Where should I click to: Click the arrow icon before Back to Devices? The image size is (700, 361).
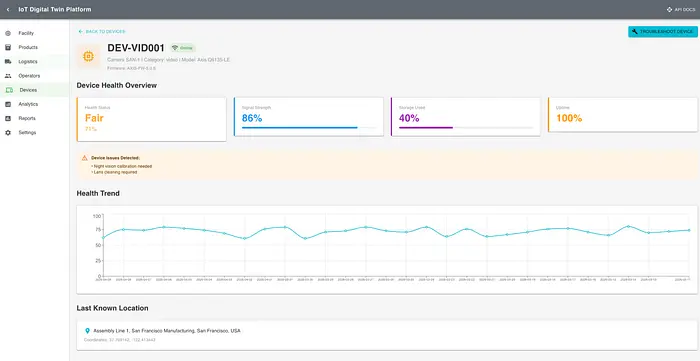[x=81, y=32]
